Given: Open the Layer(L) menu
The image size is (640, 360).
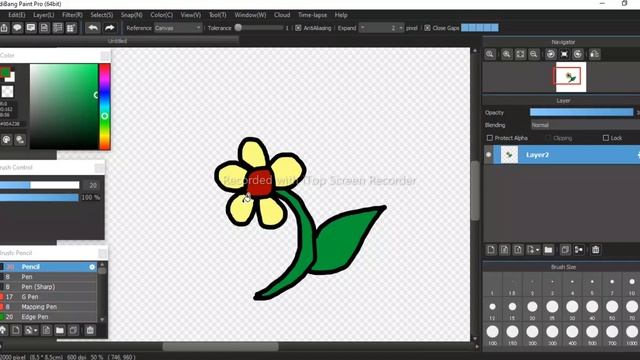Looking at the screenshot, I should click(44, 15).
